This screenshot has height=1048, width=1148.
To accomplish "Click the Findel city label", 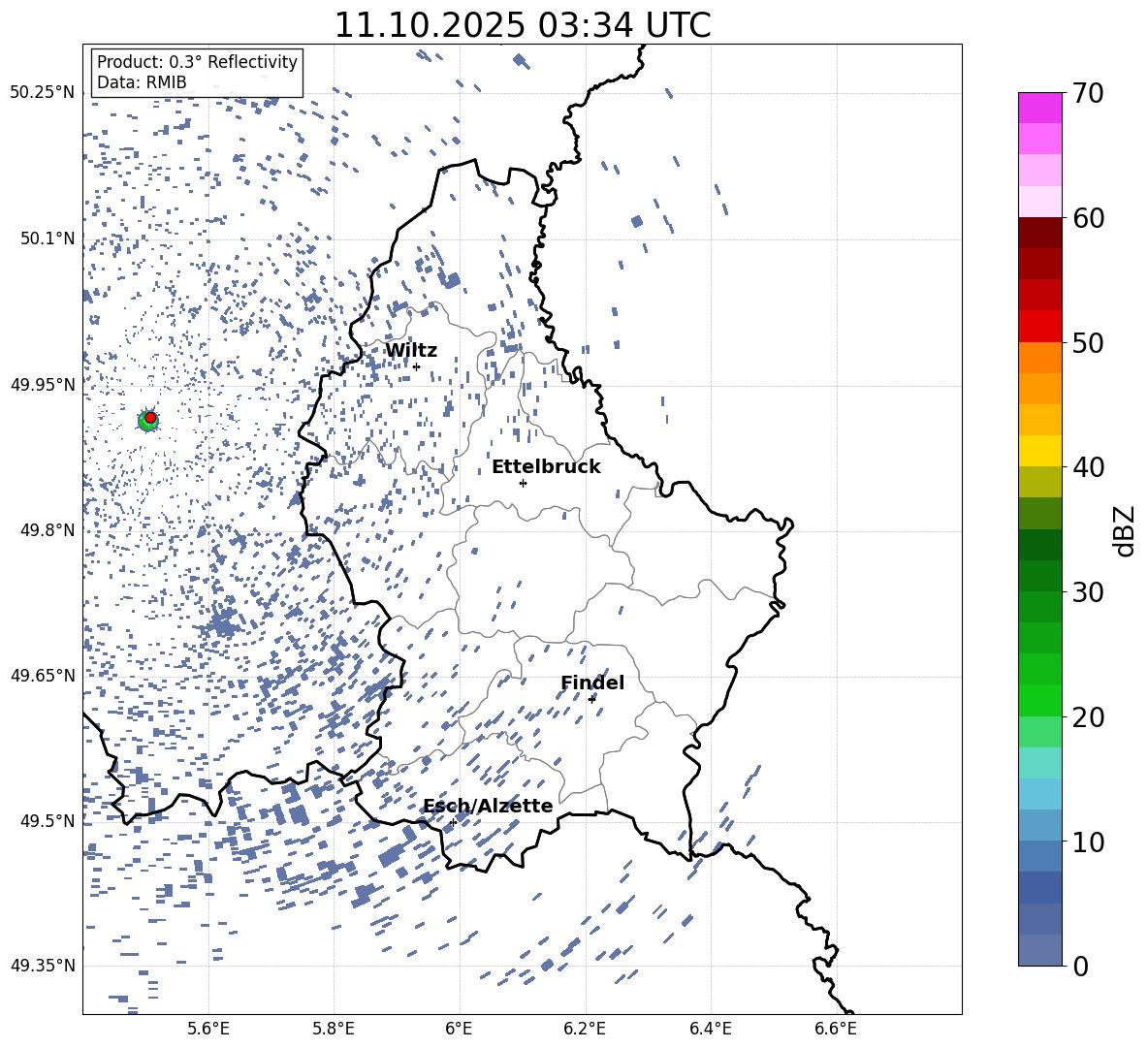I will (592, 683).
